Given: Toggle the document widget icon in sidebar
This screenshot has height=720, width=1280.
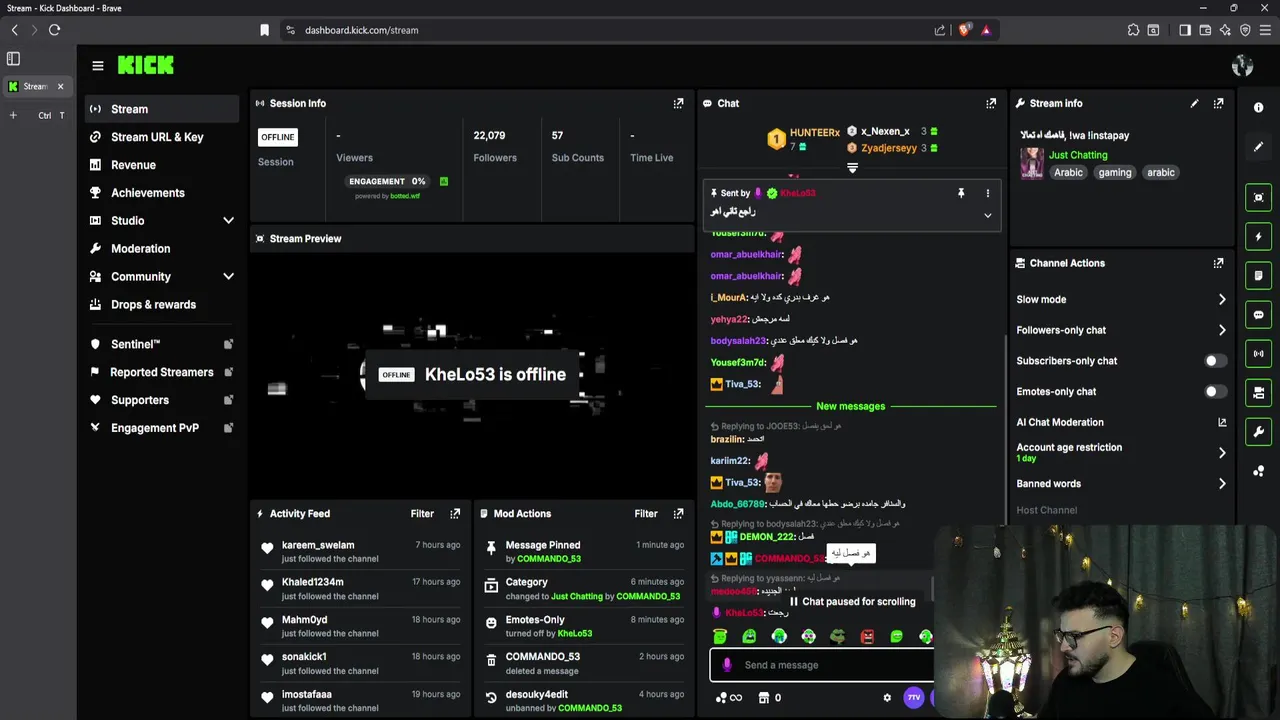Looking at the screenshot, I should (1258, 275).
